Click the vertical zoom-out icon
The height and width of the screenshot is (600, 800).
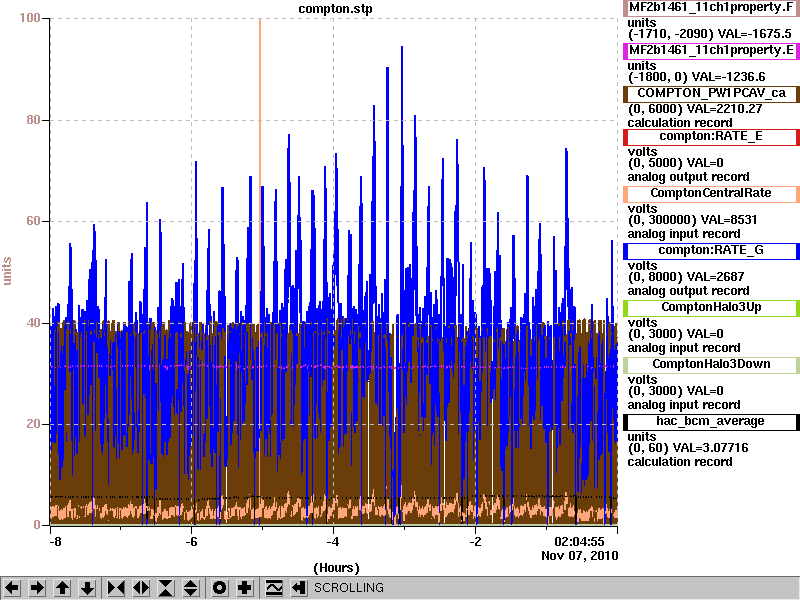[x=191, y=588]
